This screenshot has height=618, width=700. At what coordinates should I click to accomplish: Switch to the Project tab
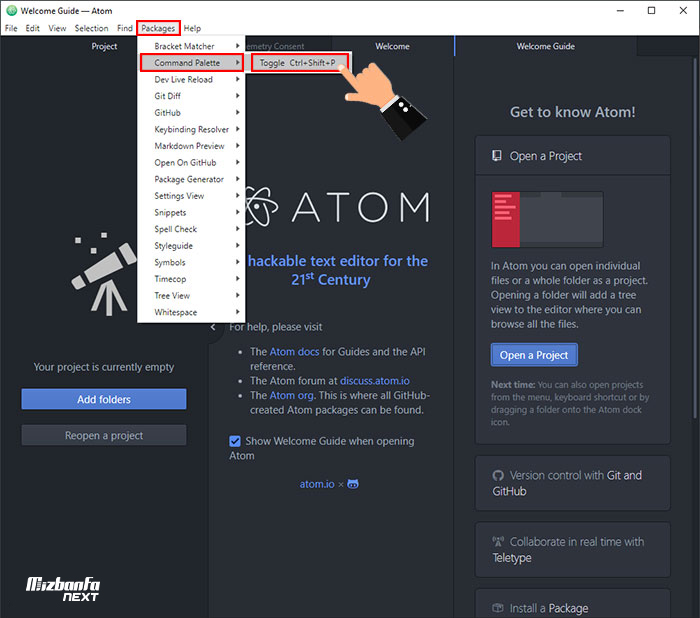tap(104, 46)
